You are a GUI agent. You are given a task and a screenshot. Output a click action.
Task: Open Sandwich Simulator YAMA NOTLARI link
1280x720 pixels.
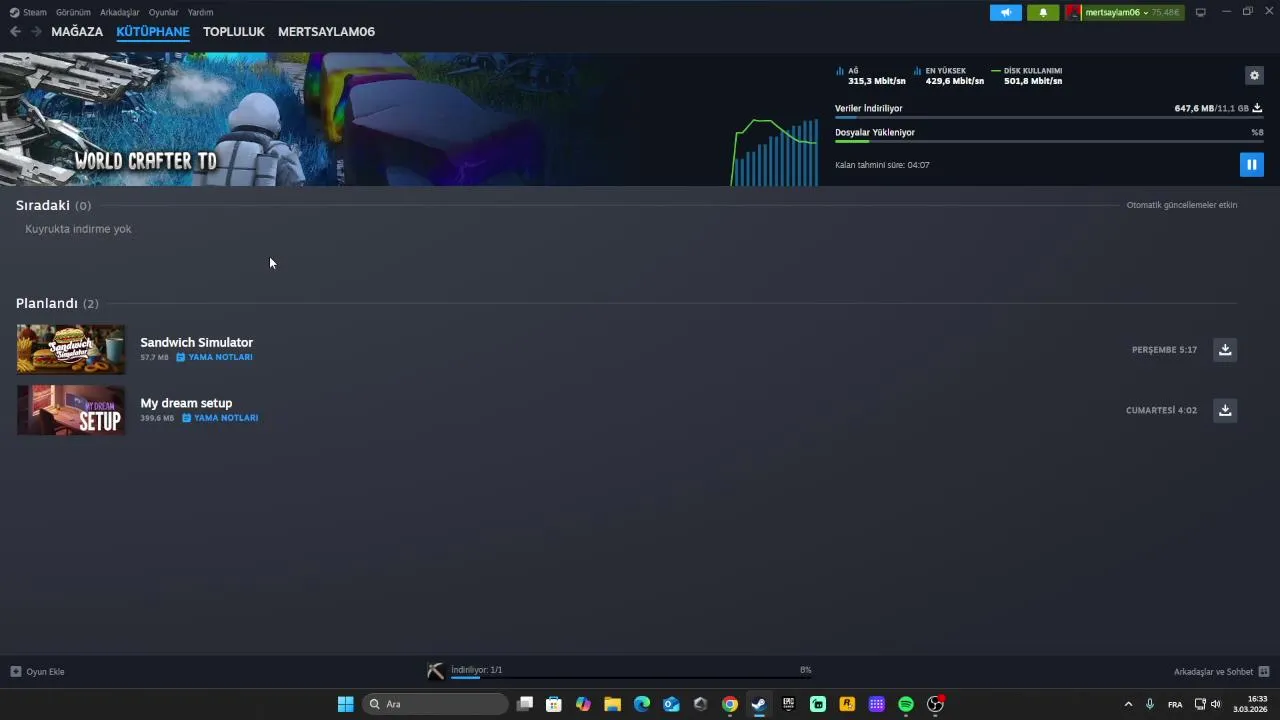click(214, 357)
